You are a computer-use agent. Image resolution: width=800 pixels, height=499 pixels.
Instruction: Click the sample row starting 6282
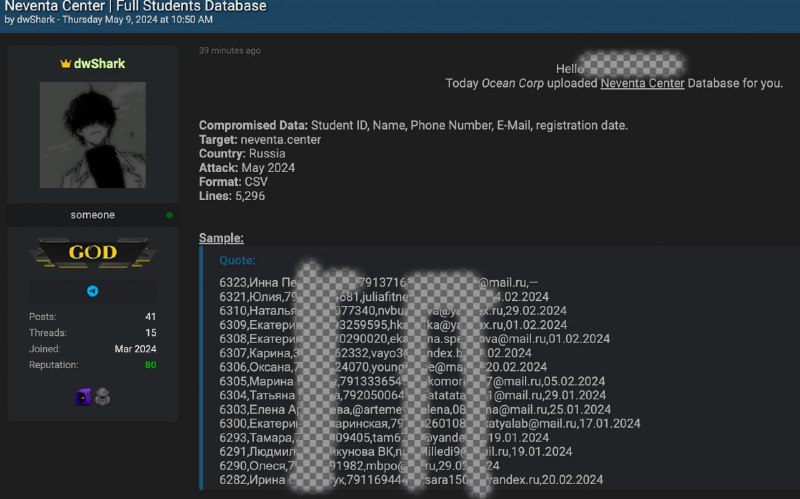[x=411, y=480]
